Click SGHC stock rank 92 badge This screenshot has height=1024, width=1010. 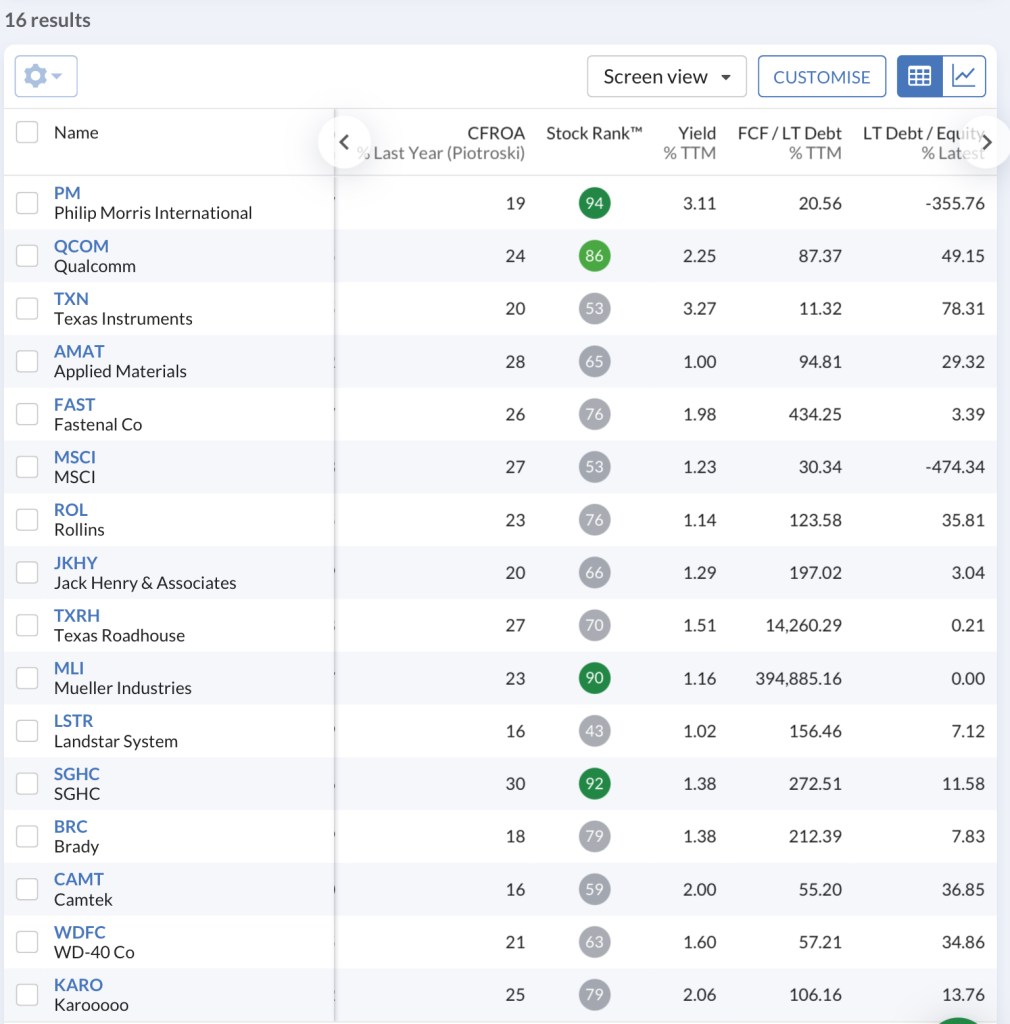click(x=594, y=784)
